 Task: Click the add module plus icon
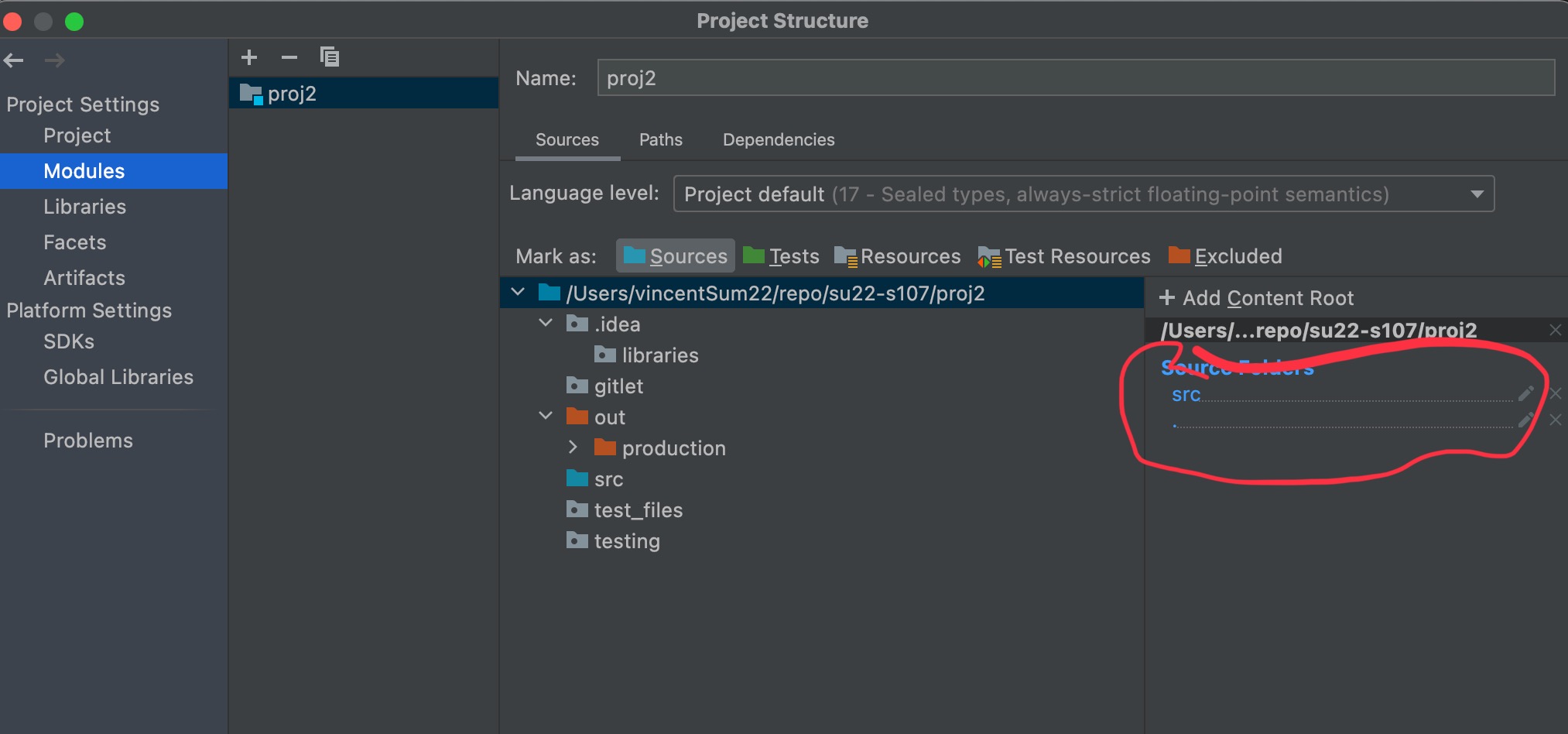249,57
